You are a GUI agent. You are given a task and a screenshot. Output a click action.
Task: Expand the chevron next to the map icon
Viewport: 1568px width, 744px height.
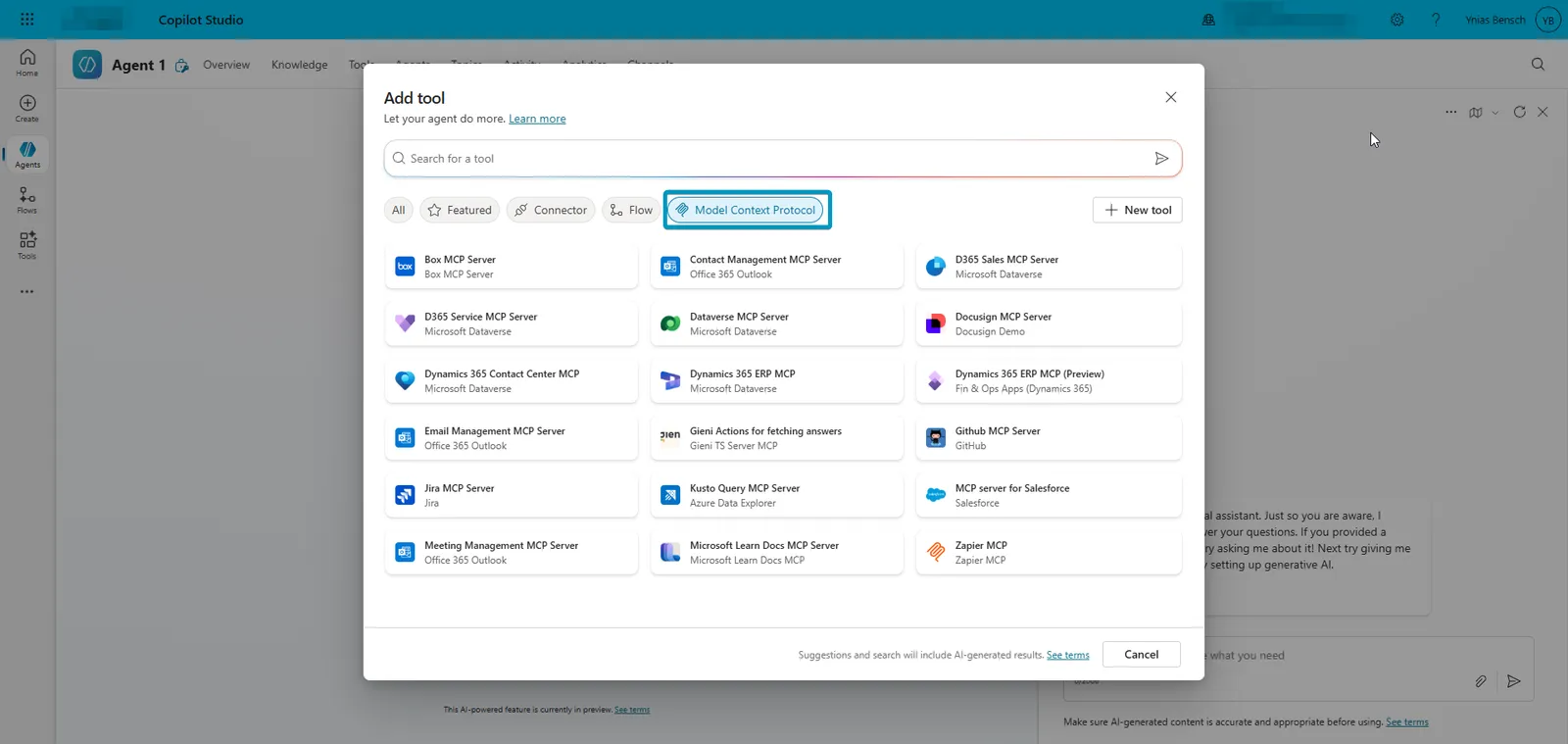pos(1495,112)
